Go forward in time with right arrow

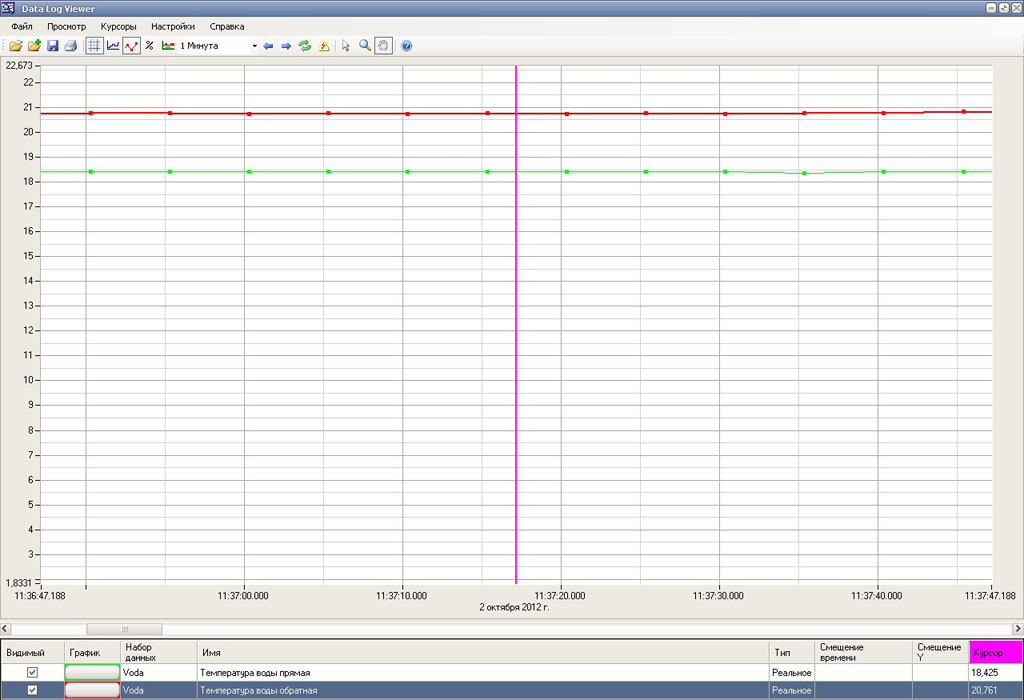(x=286, y=46)
